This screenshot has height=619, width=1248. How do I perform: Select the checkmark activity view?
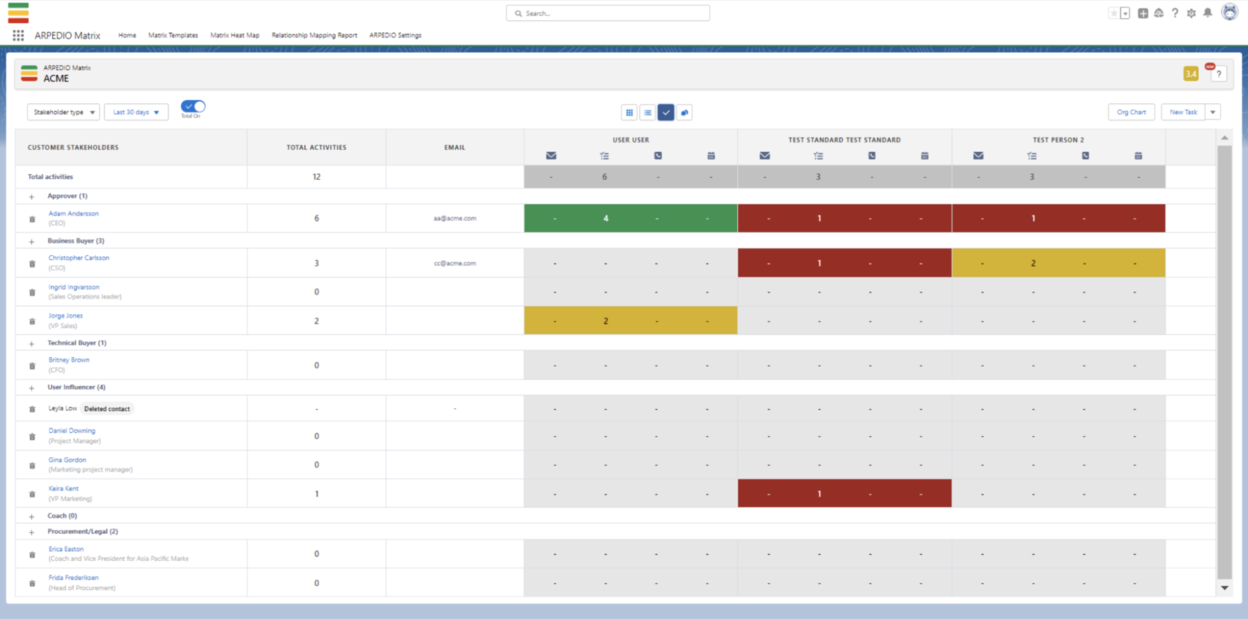tap(666, 112)
